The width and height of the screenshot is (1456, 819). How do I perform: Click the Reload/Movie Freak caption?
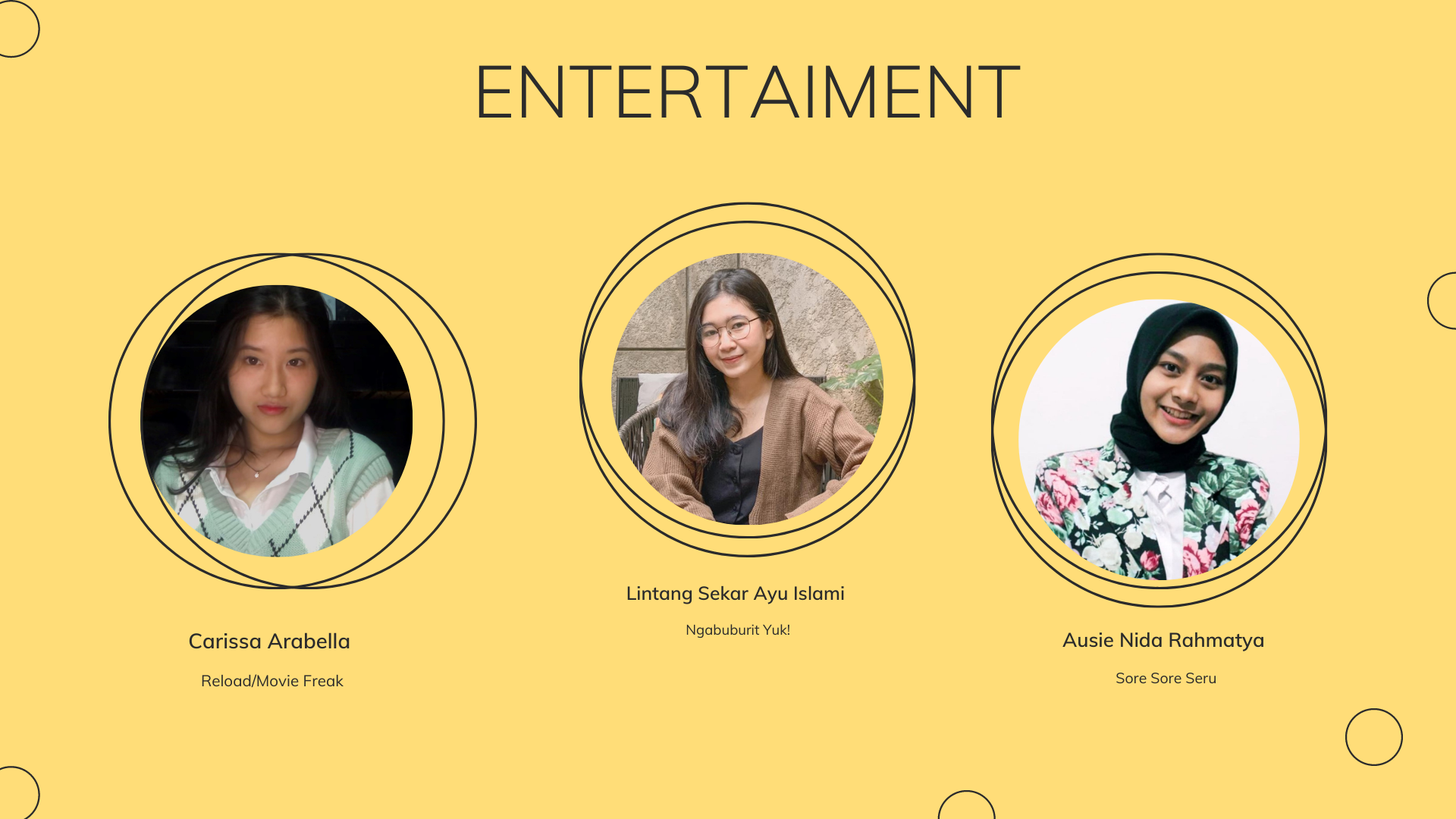[272, 681]
